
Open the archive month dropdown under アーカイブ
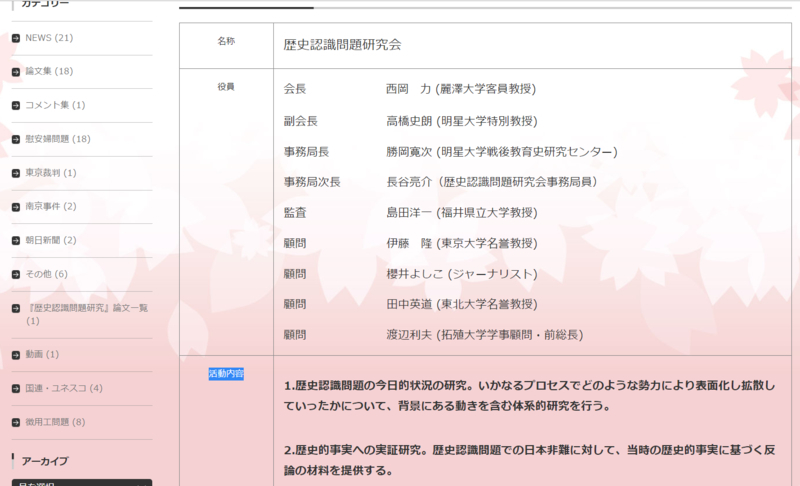coord(82,482)
